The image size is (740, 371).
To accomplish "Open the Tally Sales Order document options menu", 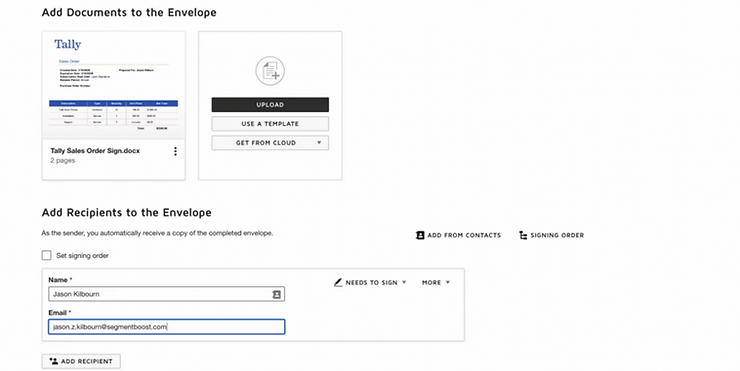I will click(175, 151).
